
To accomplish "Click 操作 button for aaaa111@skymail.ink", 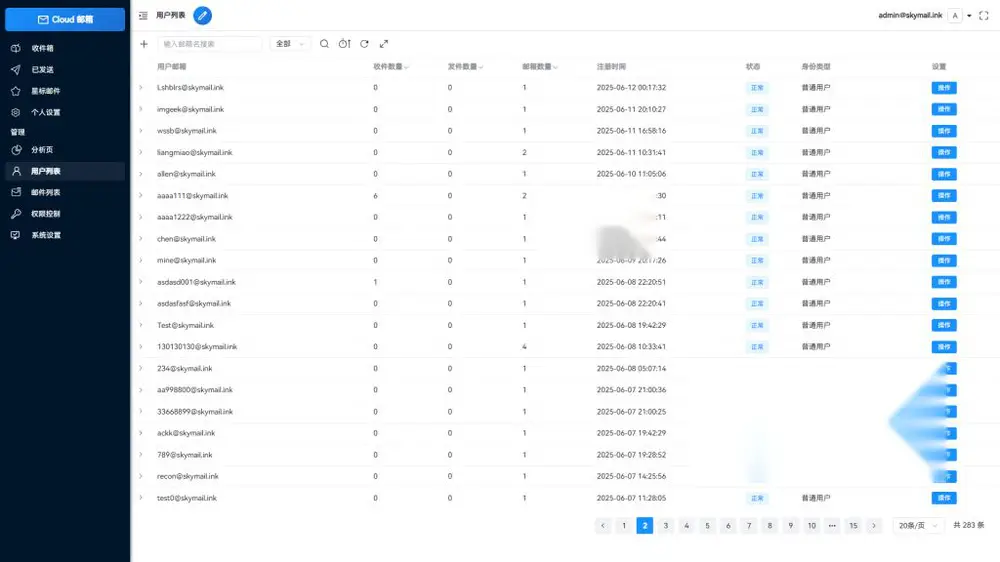I will click(944, 196).
